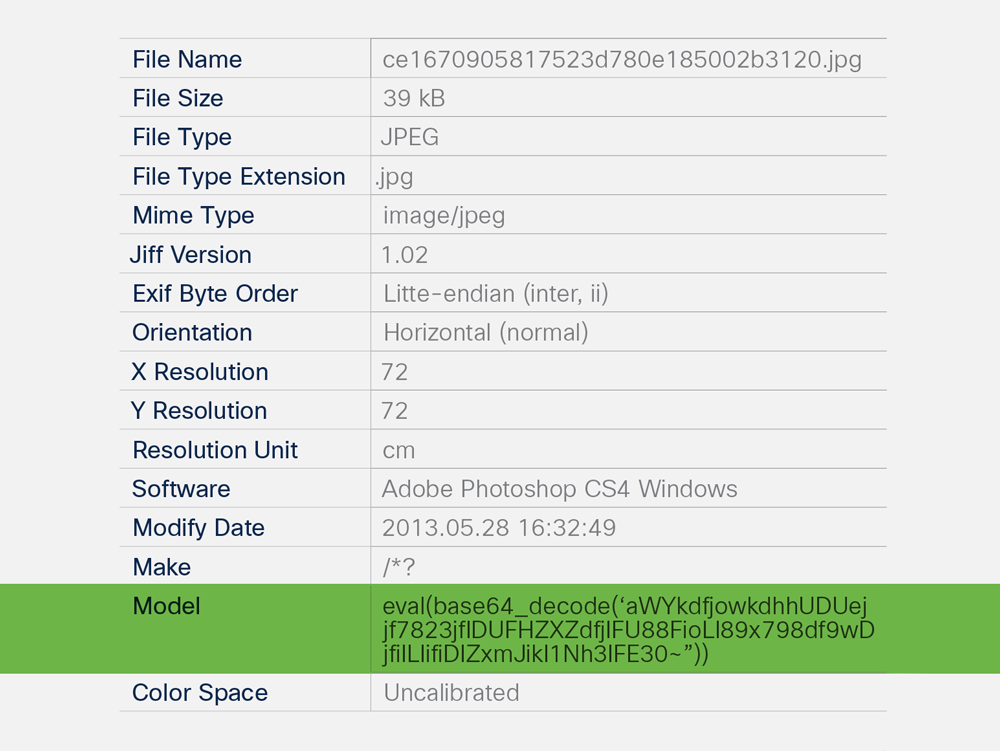Select the File Type Extension label
The width and height of the screenshot is (1000, 751).
(x=239, y=176)
